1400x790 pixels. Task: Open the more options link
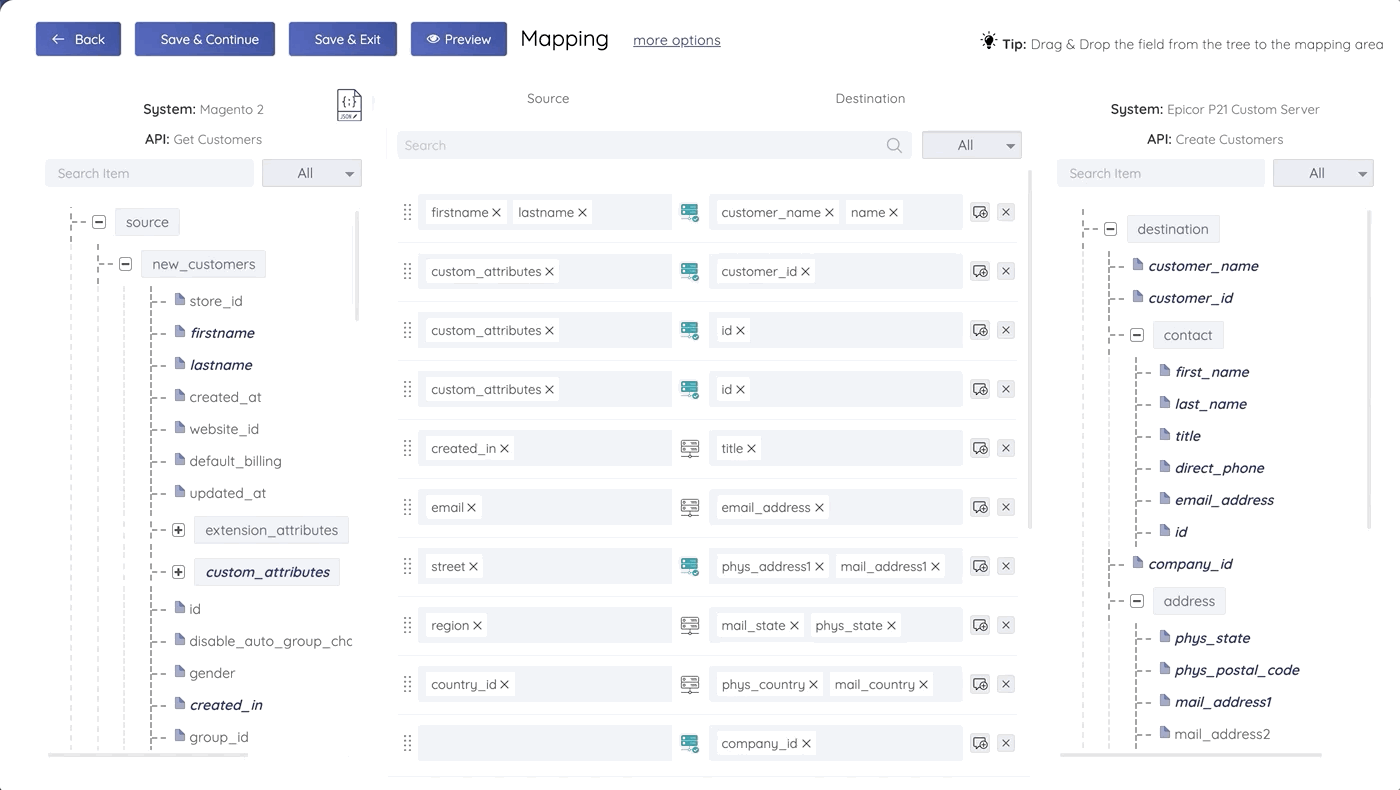(677, 40)
